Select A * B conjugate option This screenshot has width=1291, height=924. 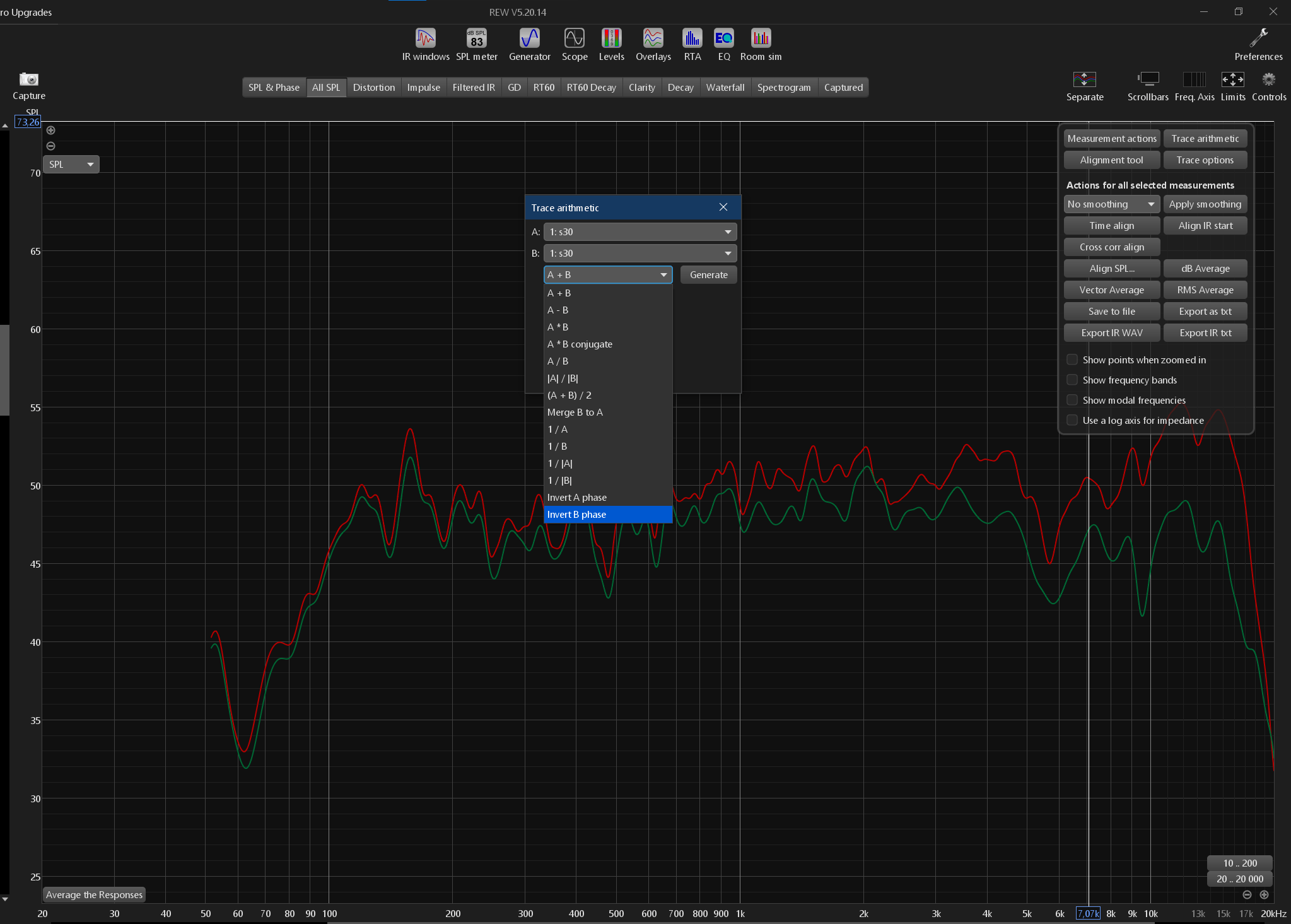pyautogui.click(x=607, y=344)
